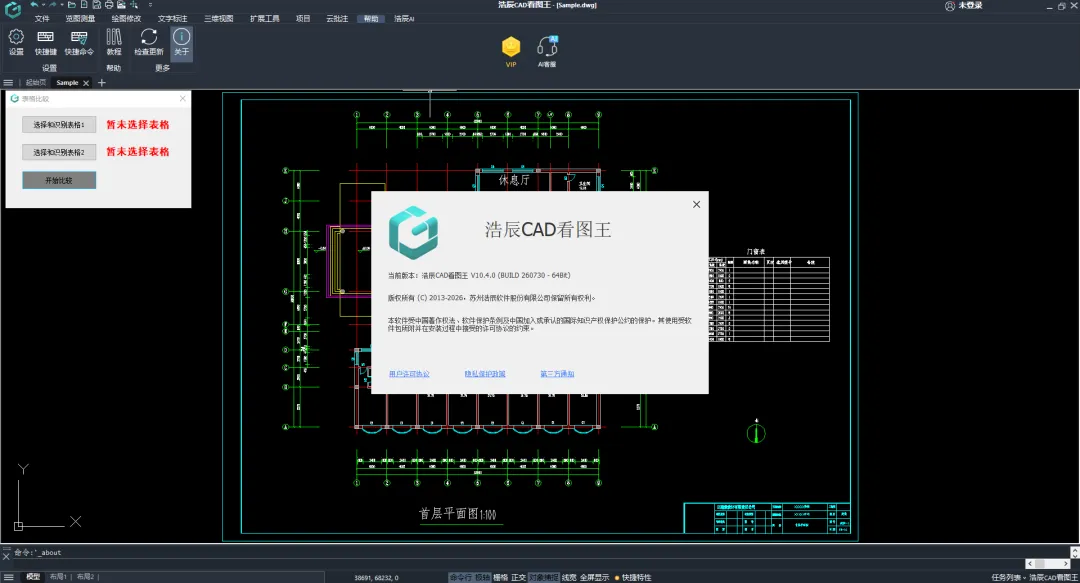Click the 浩辰CAD看图王 label in status bar
The width and height of the screenshot is (1080, 583).
1054,577
